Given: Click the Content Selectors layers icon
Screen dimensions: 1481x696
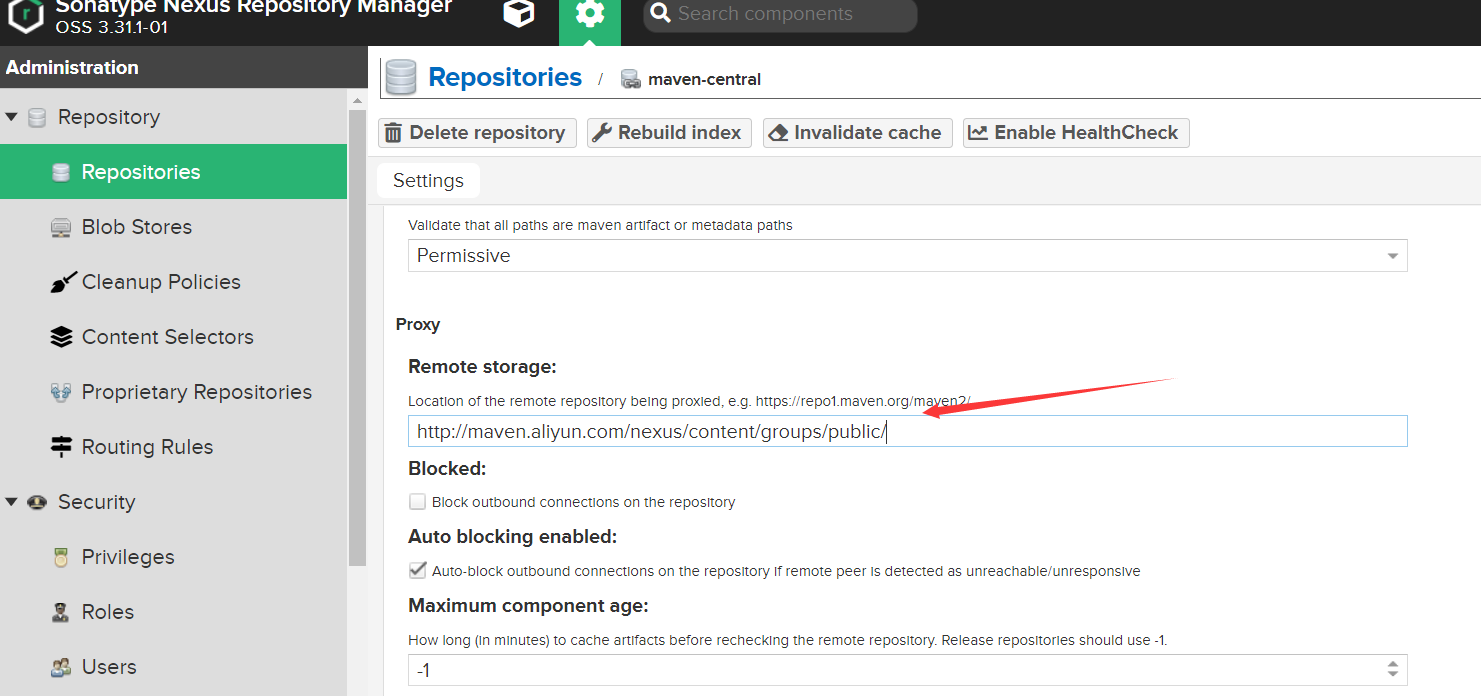Looking at the screenshot, I should click(61, 337).
